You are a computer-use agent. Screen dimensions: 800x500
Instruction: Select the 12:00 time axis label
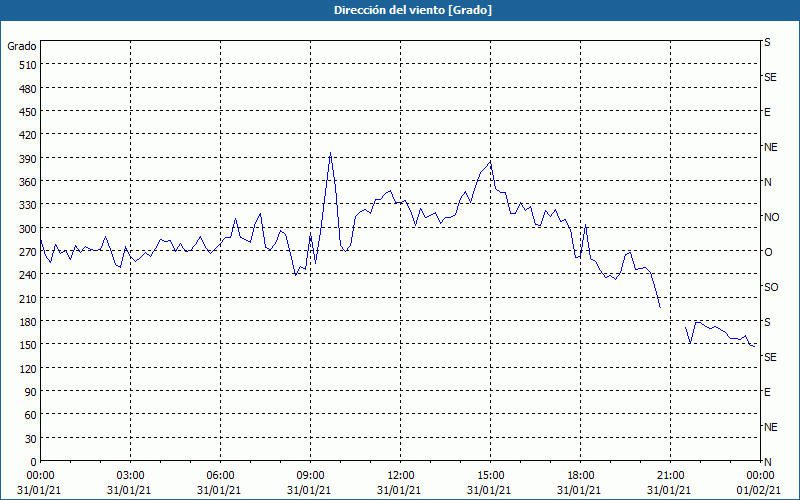pos(401,476)
